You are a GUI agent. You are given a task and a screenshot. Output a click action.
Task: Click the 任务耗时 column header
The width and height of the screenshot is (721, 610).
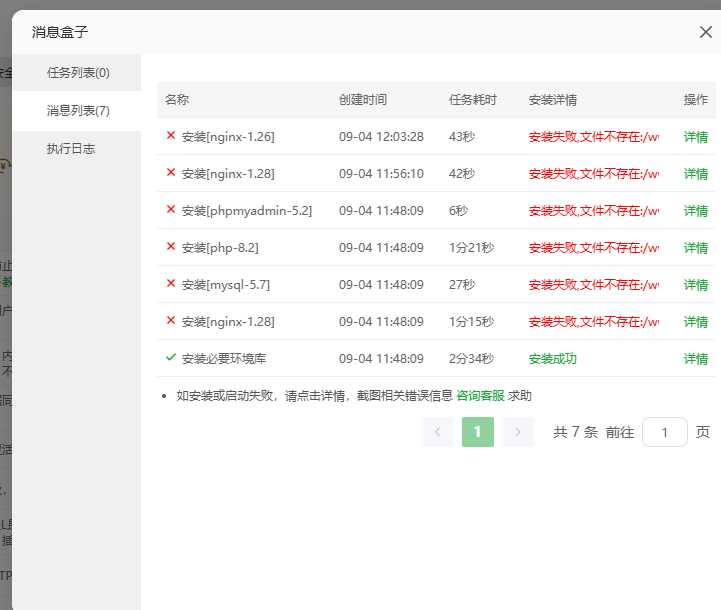(473, 100)
